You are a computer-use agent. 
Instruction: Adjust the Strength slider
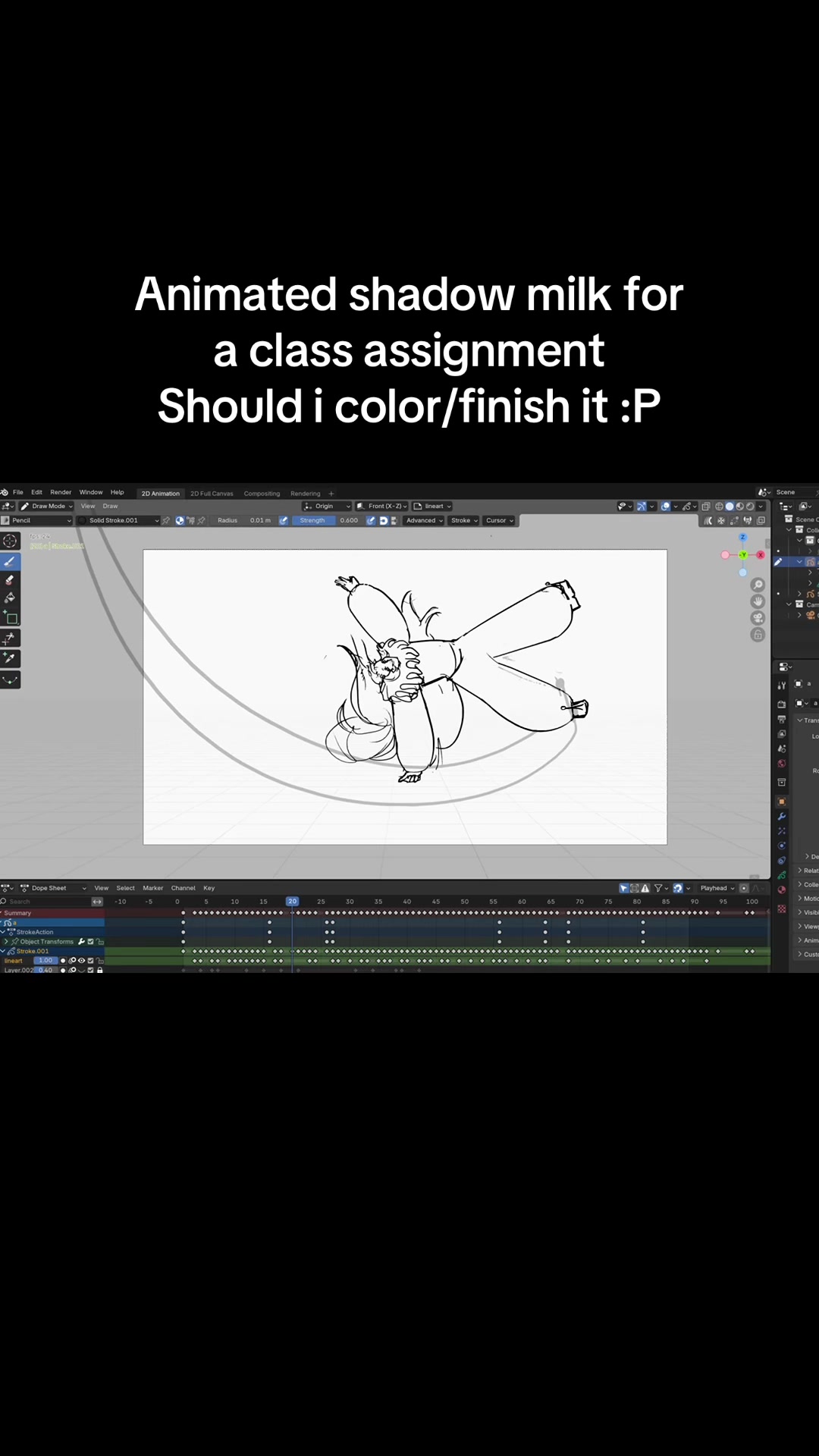pos(328,521)
